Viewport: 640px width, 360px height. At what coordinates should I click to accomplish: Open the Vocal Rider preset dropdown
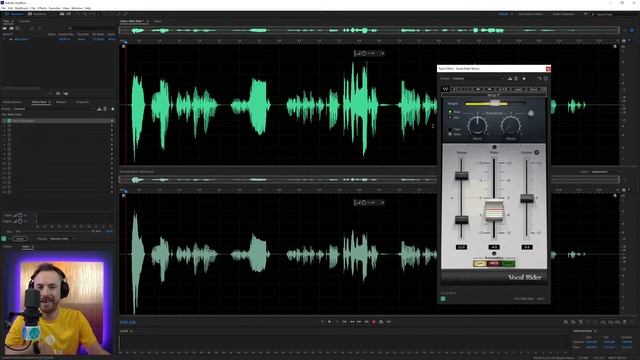(478, 78)
